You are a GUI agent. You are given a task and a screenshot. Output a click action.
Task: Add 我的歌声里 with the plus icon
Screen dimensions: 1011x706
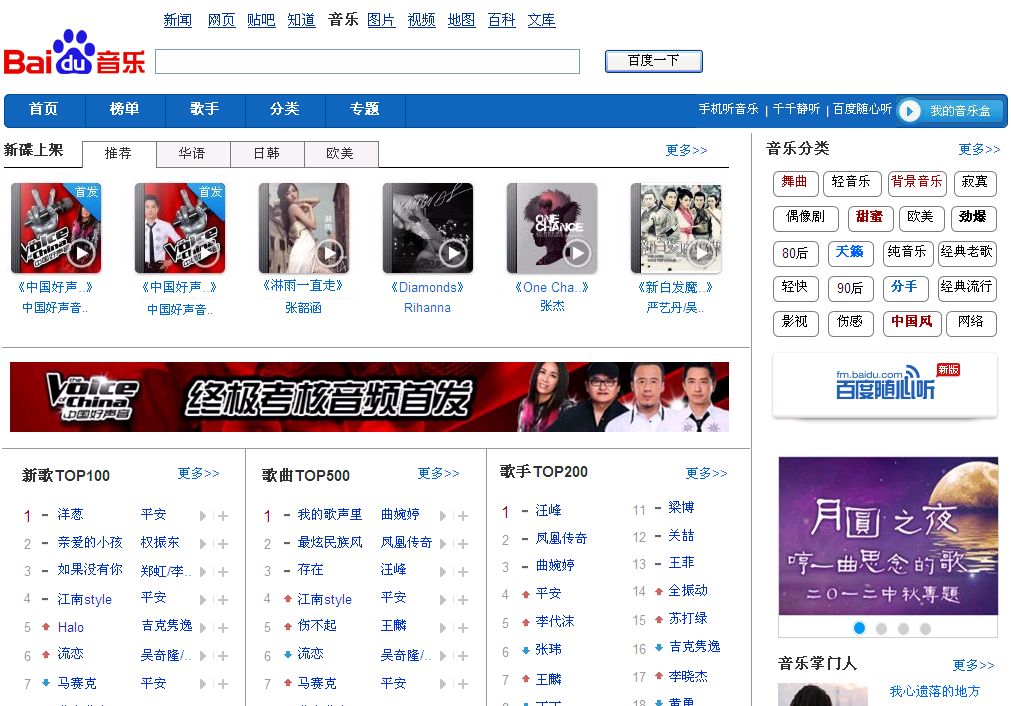coord(462,516)
